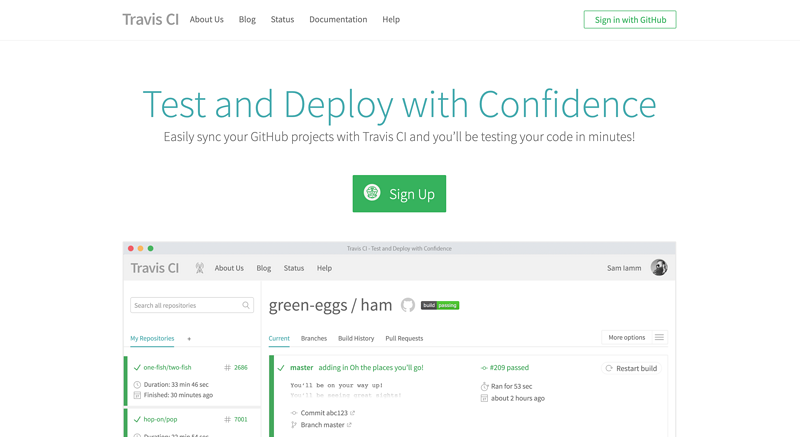Click the Travis mascot icon on Sign Up button
Viewport: 800px width, 437px height.
(x=372, y=193)
